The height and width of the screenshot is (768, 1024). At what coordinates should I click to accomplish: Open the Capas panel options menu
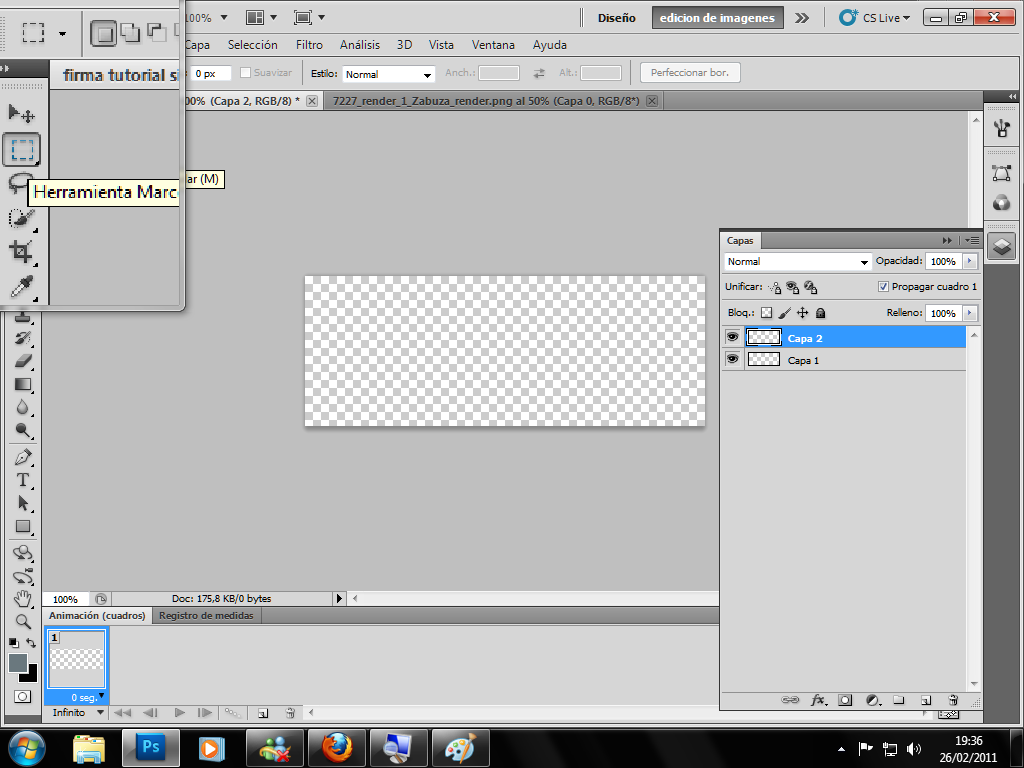[x=972, y=240]
